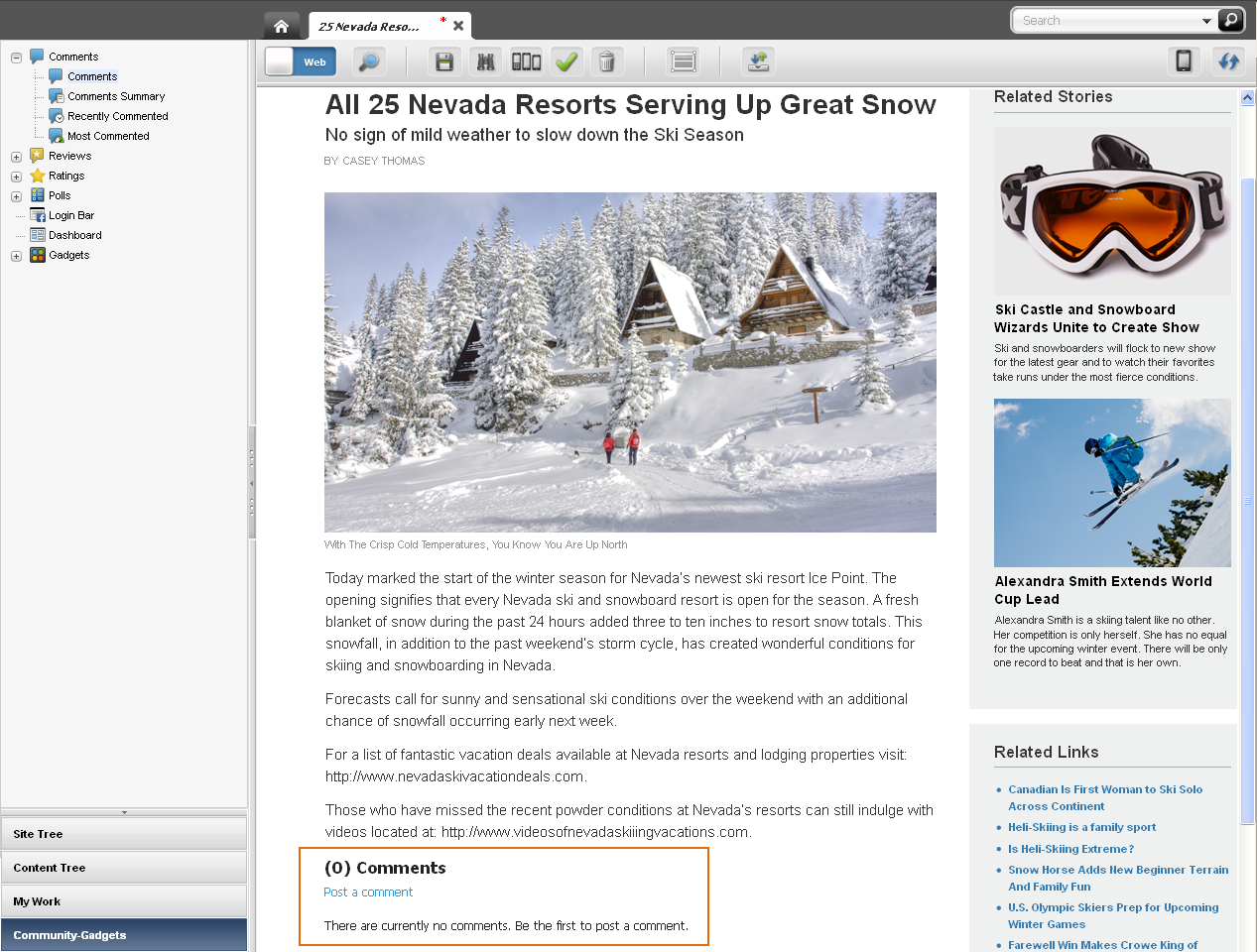Open the mobile device preview icon
Image resolution: width=1257 pixels, height=952 pixels.
[x=1184, y=61]
